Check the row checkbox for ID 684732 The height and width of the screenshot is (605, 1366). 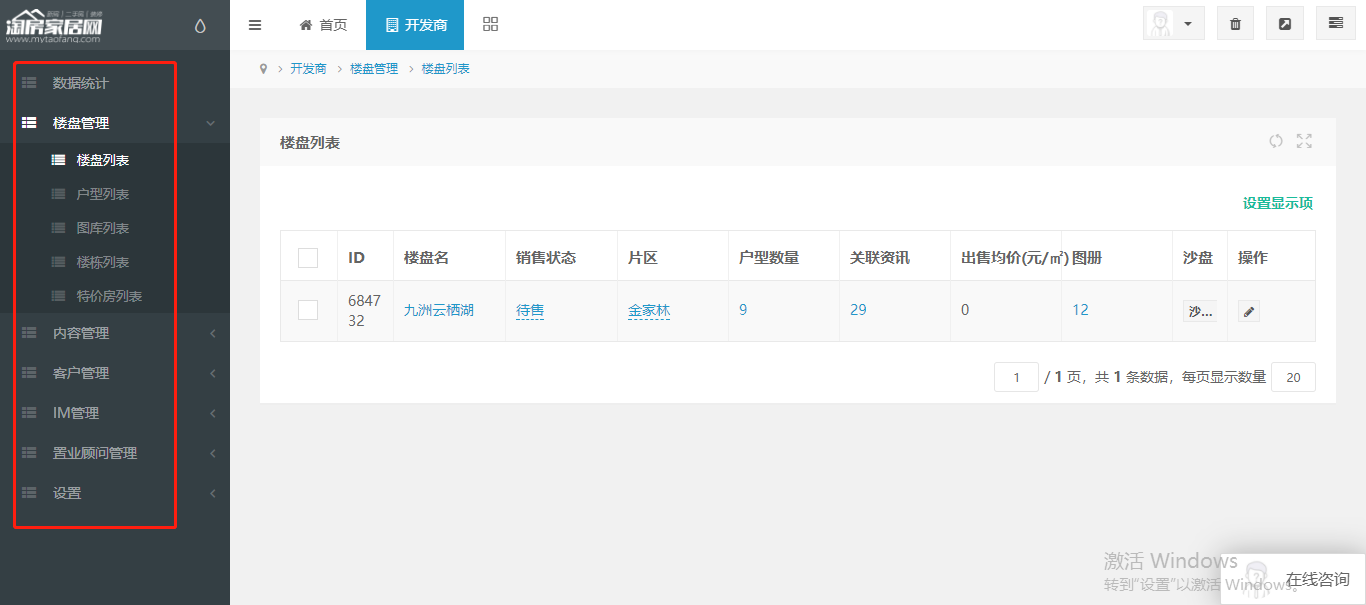click(308, 310)
